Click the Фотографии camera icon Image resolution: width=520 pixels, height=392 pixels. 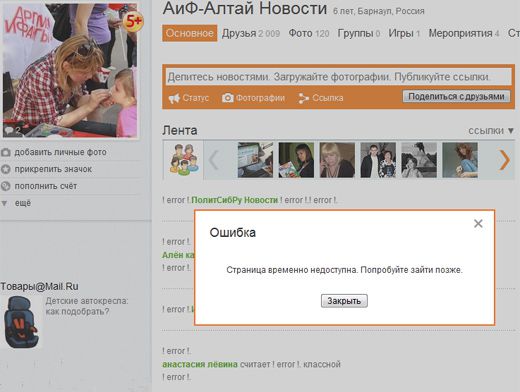click(228, 98)
